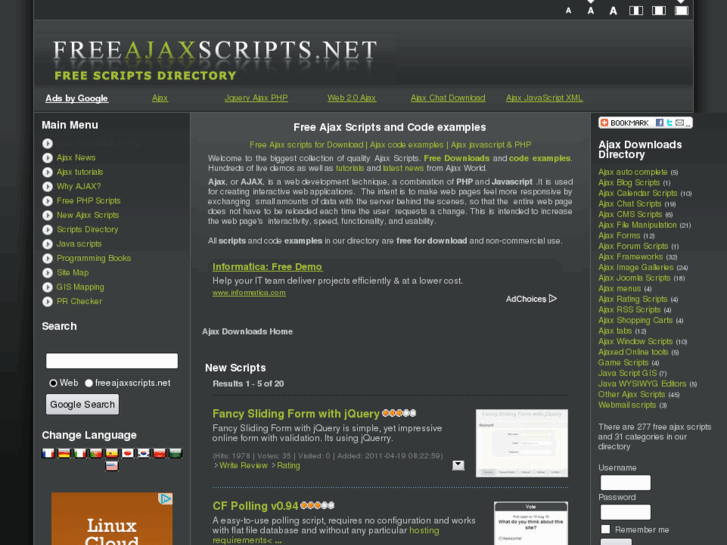
Task: Click ad info icon on Linux Cloud banner
Action: (x=166, y=499)
